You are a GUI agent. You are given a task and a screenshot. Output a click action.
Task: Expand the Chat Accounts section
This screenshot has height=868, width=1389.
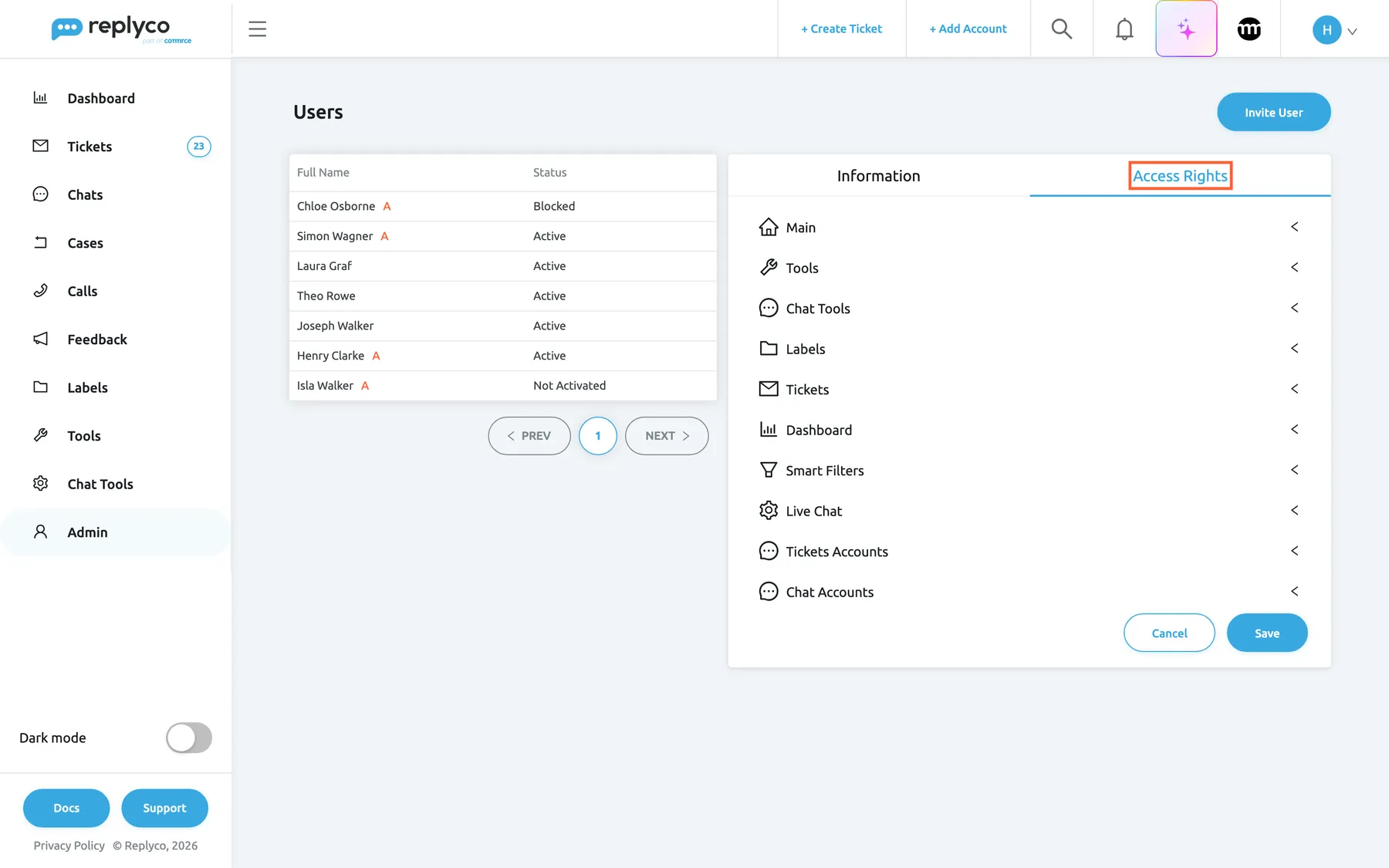coord(1029,592)
